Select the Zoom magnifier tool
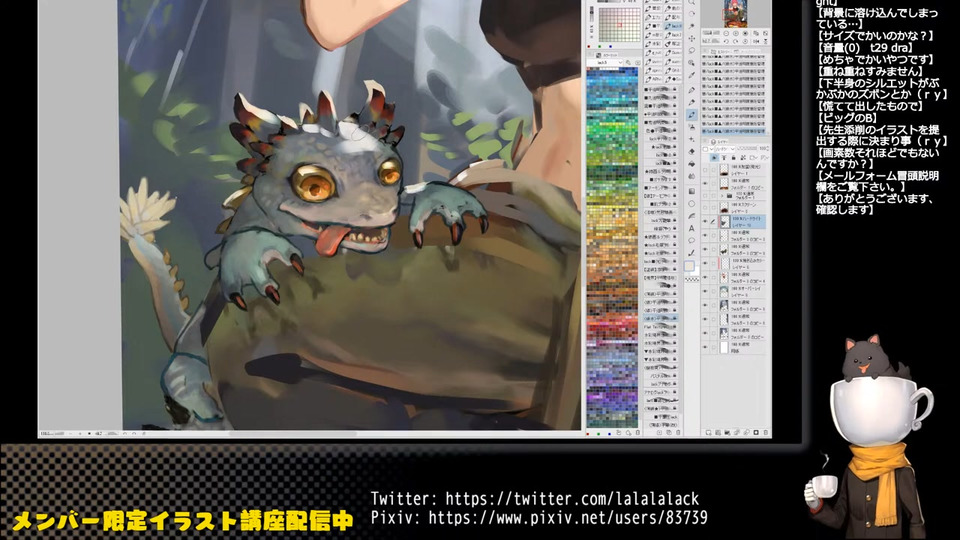960x540 pixels. pos(692,2)
